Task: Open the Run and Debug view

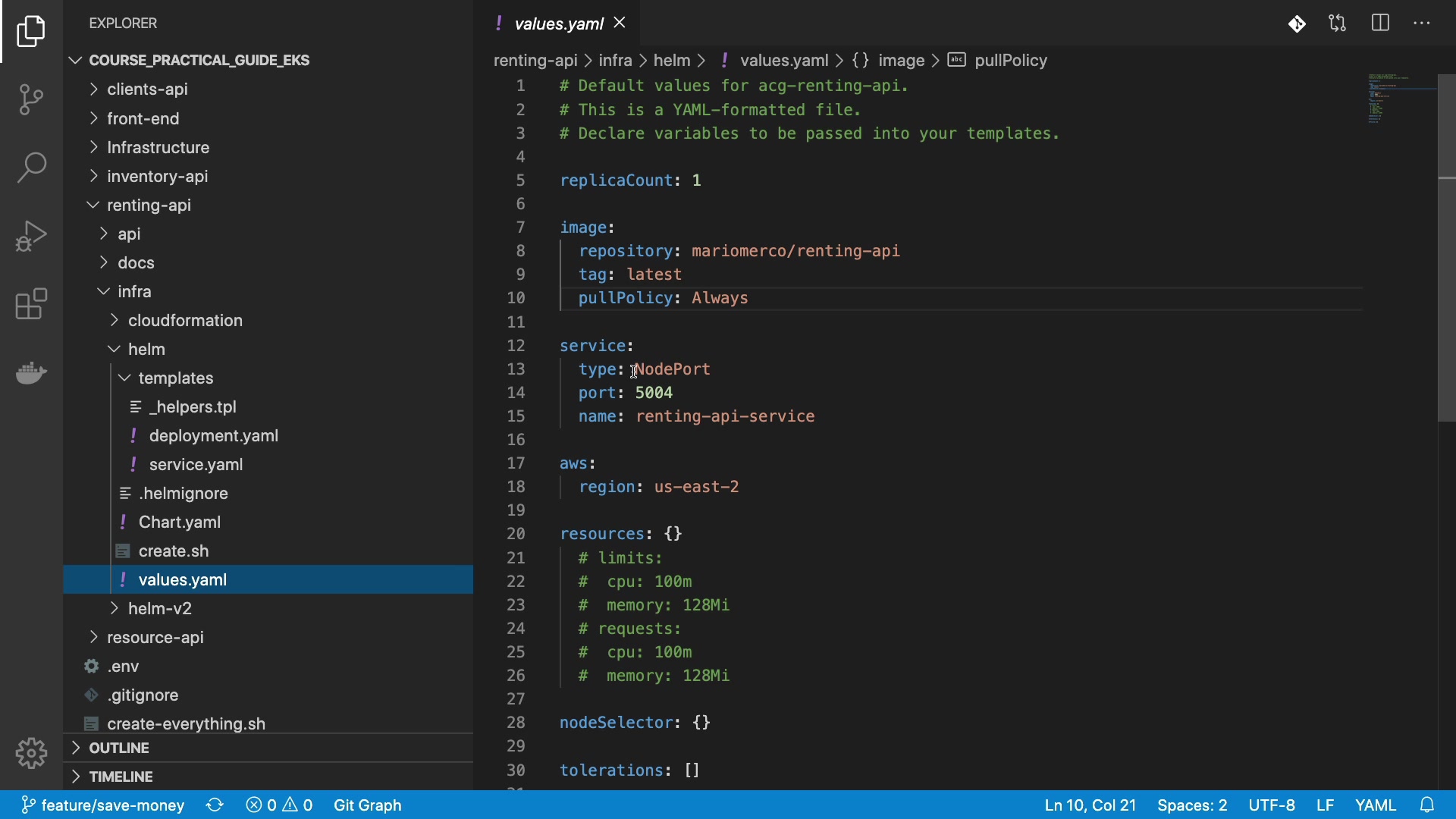Action: pyautogui.click(x=31, y=235)
